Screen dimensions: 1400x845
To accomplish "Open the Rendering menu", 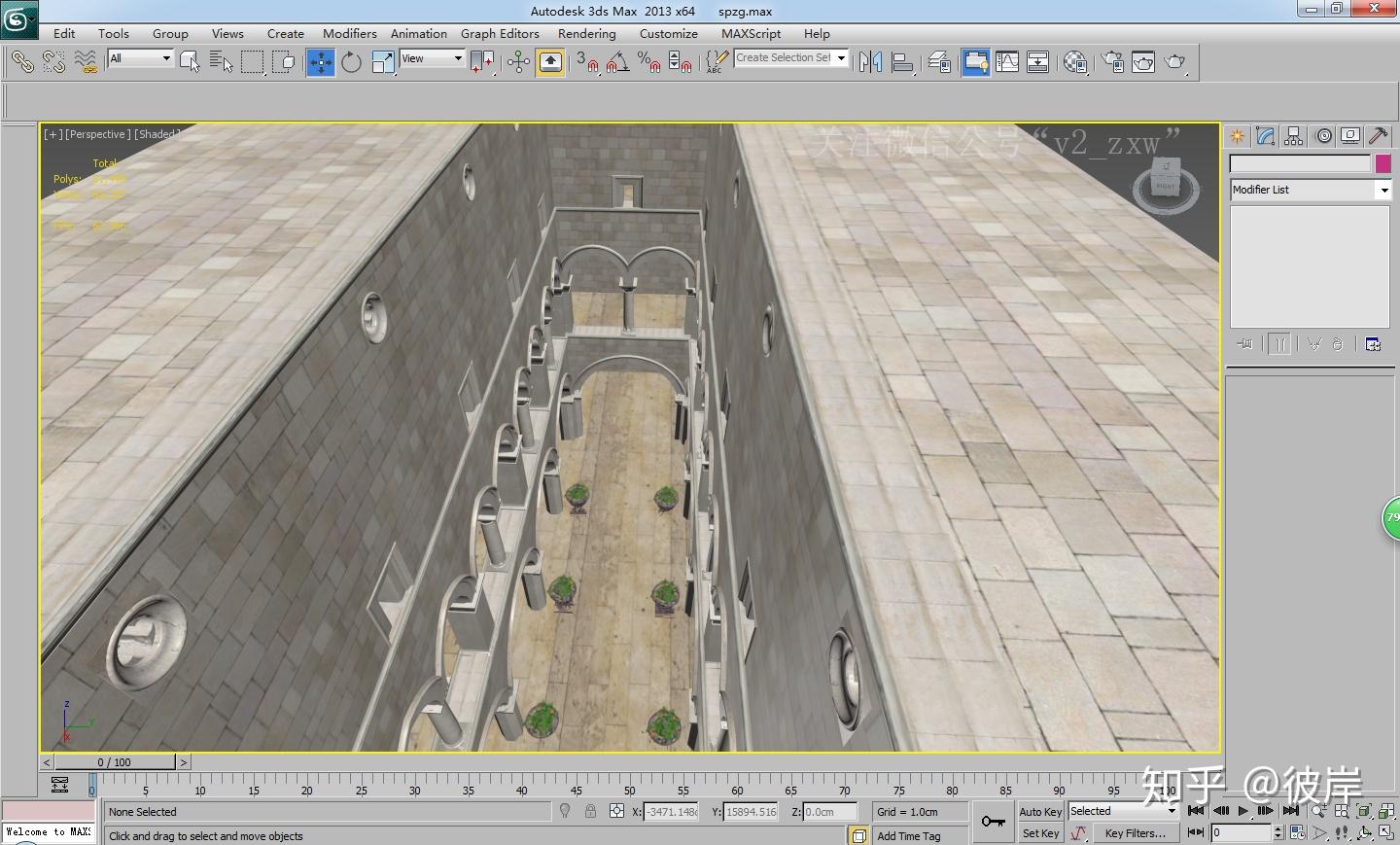I will click(586, 33).
